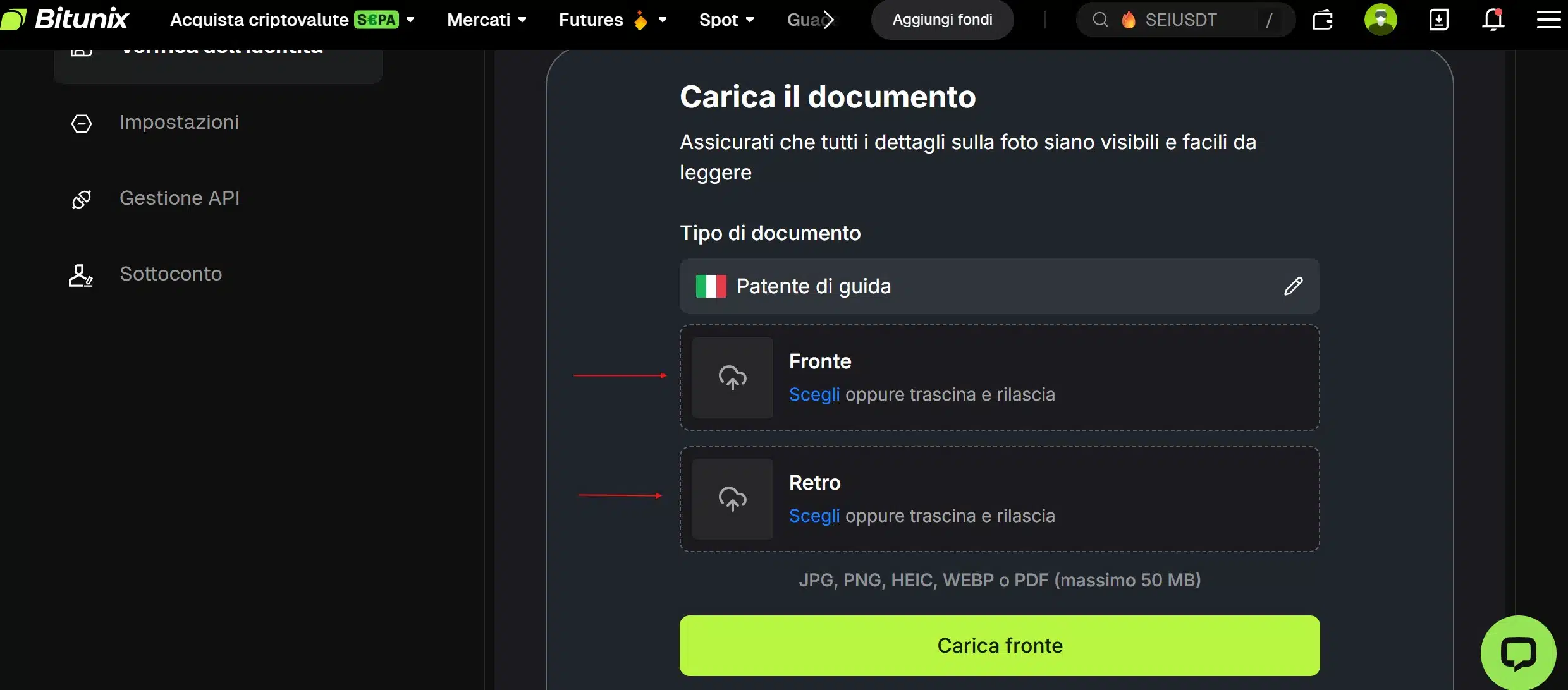Viewport: 1568px width, 690px height.
Task: Expand the Futures dropdown
Action: tap(612, 20)
